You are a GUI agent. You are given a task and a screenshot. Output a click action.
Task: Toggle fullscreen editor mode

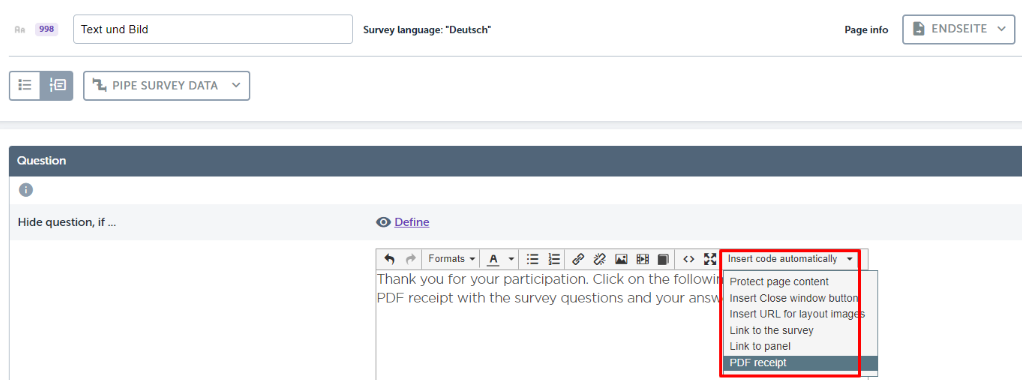(x=710, y=259)
